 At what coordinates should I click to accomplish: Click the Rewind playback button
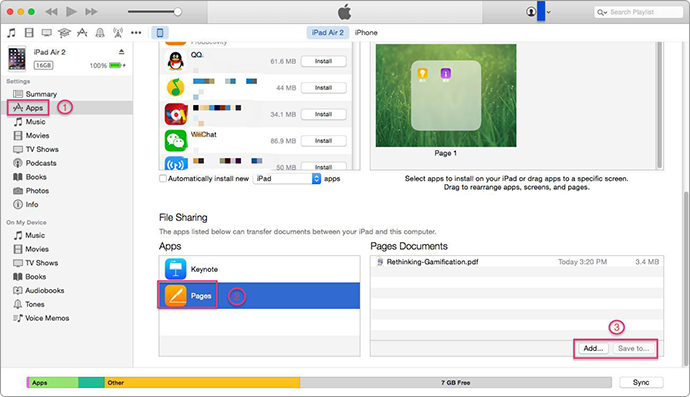point(51,12)
